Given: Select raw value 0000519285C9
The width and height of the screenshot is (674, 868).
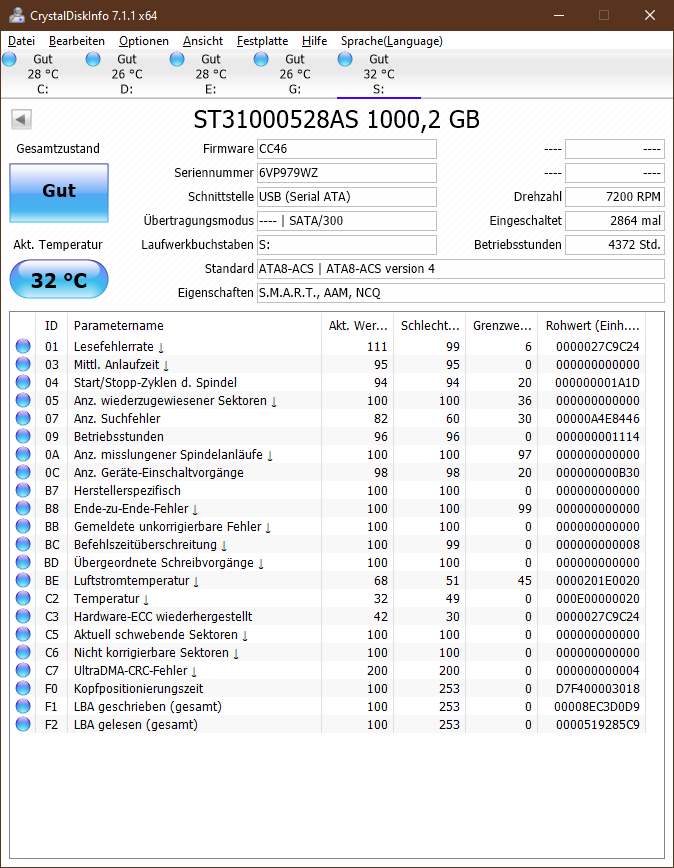Looking at the screenshot, I should (x=598, y=725).
